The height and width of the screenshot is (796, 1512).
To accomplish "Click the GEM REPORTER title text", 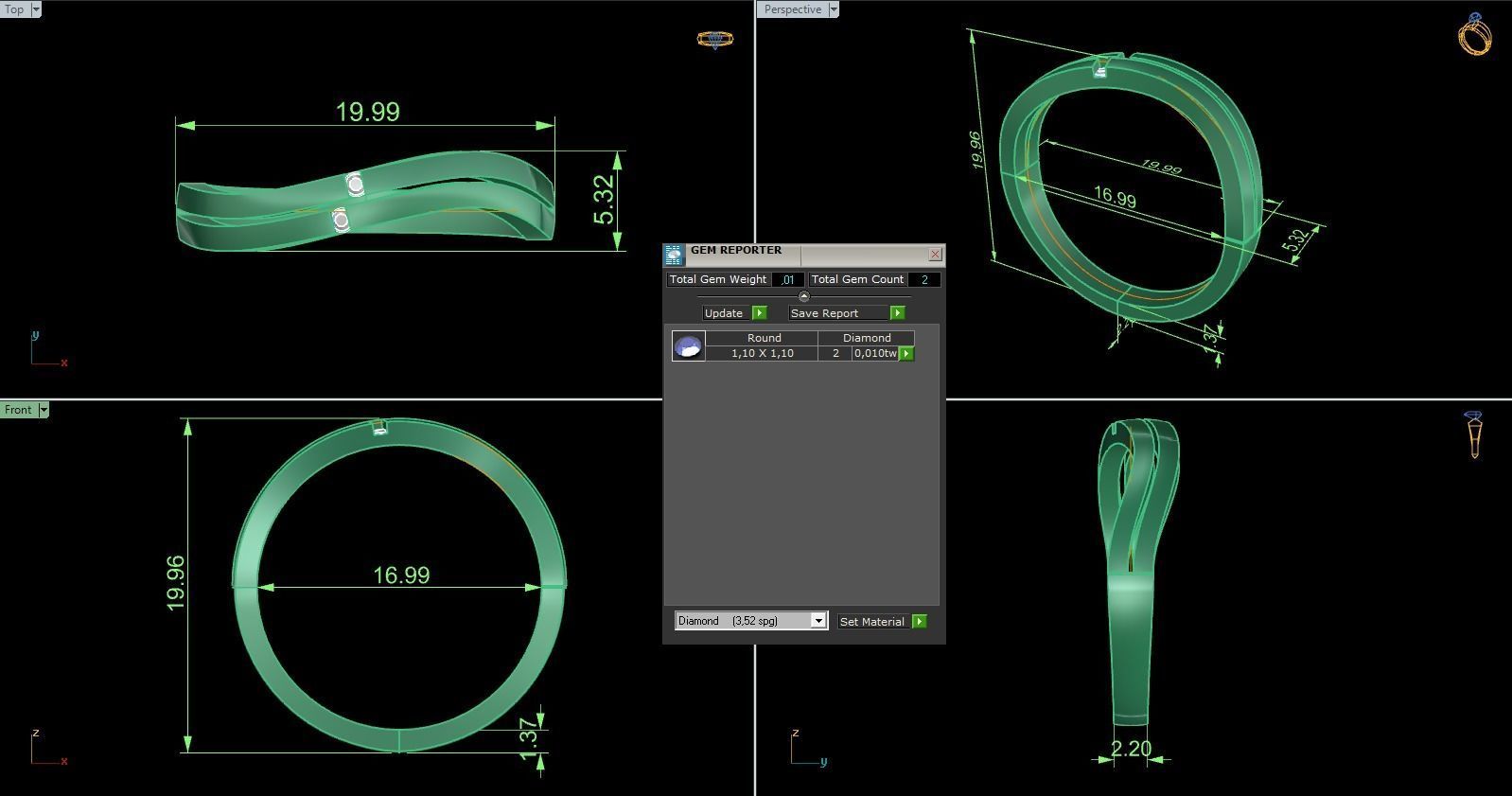I will [x=736, y=251].
